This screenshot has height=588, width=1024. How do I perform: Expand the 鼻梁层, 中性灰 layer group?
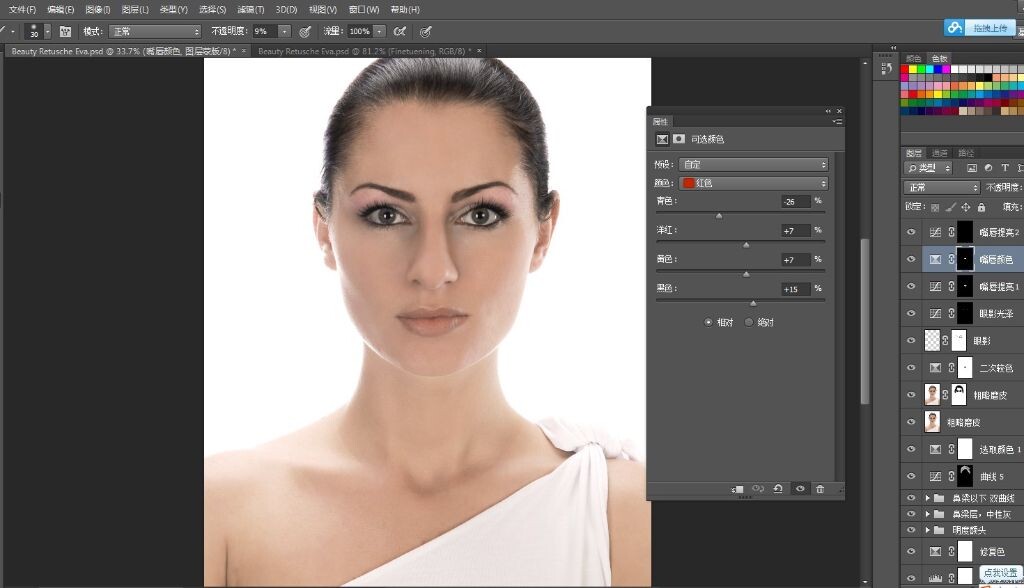[927, 514]
